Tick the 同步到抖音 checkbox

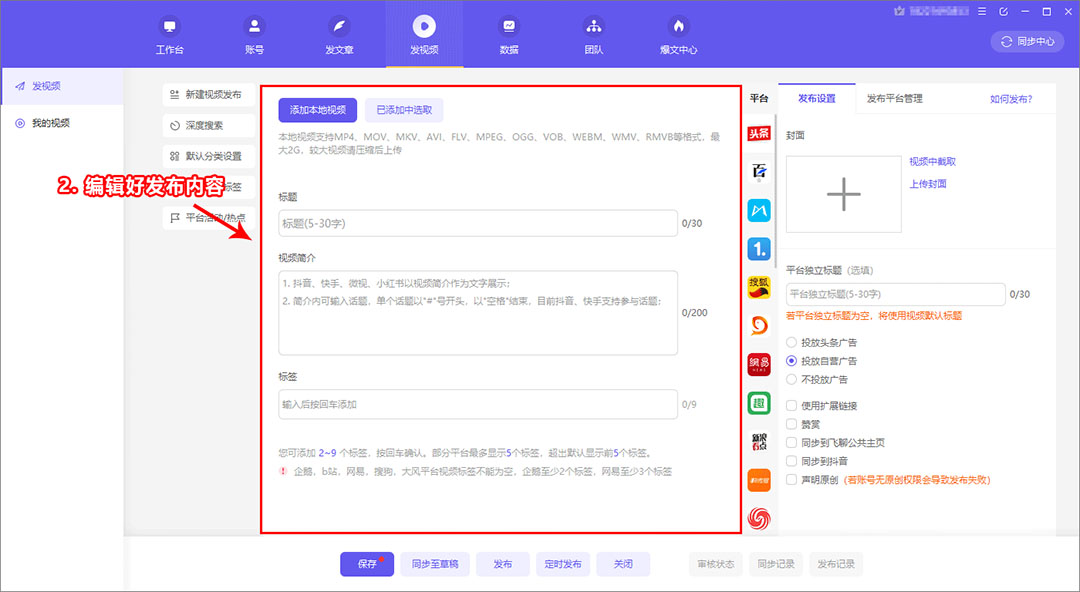(x=792, y=461)
